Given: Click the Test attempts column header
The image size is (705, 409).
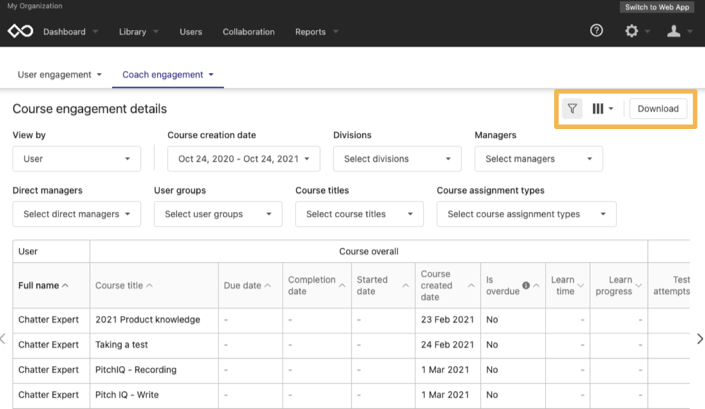Looking at the screenshot, I should pos(671,285).
